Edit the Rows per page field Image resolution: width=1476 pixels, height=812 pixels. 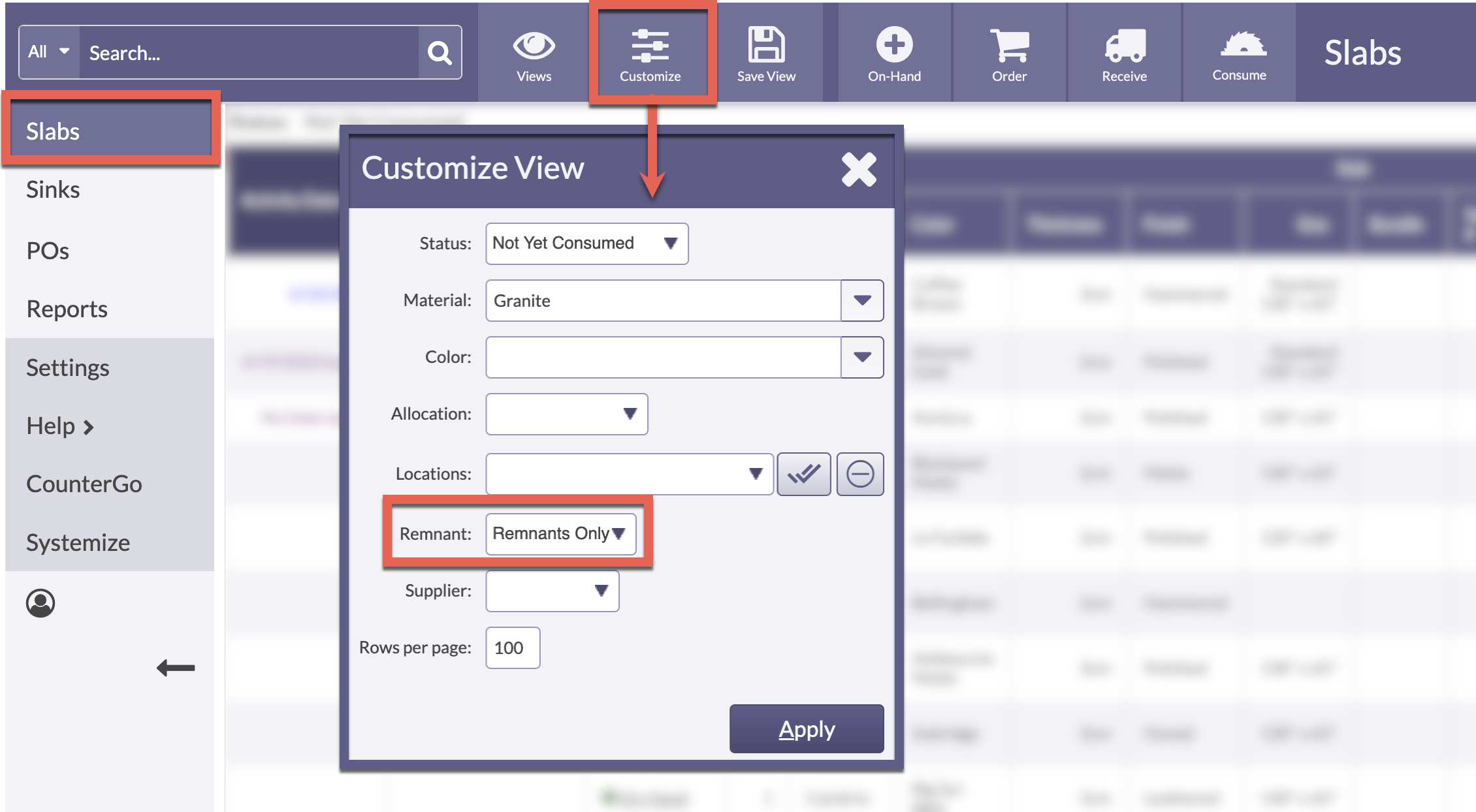(x=513, y=648)
